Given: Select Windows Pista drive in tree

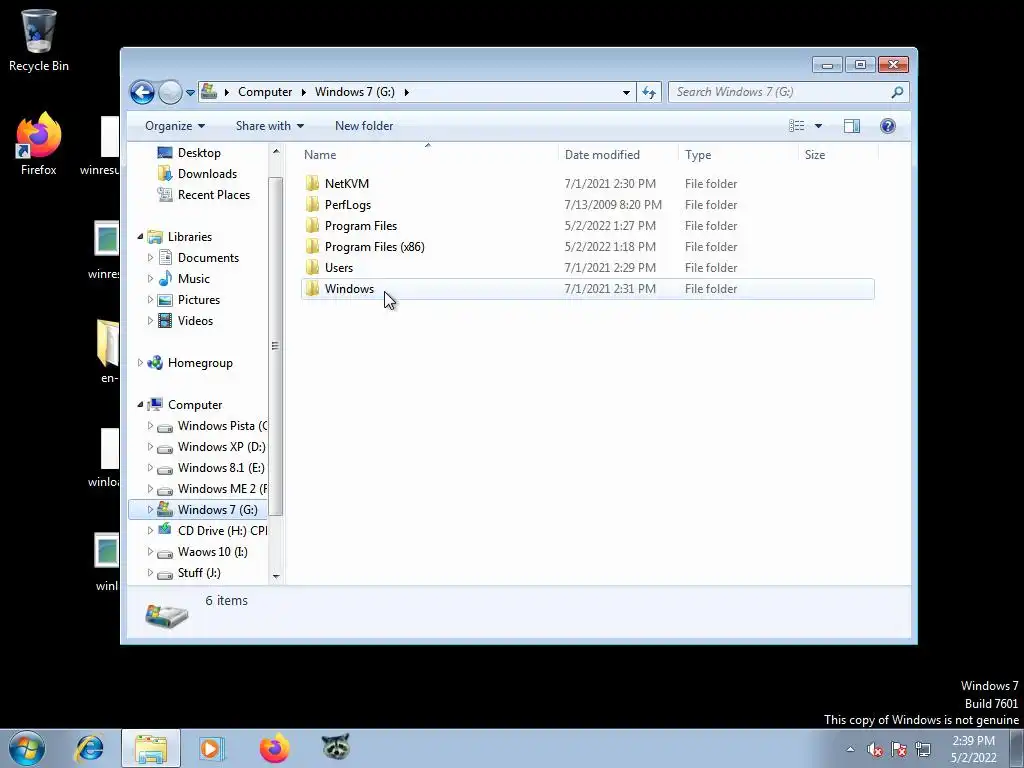Looking at the screenshot, I should click(223, 425).
